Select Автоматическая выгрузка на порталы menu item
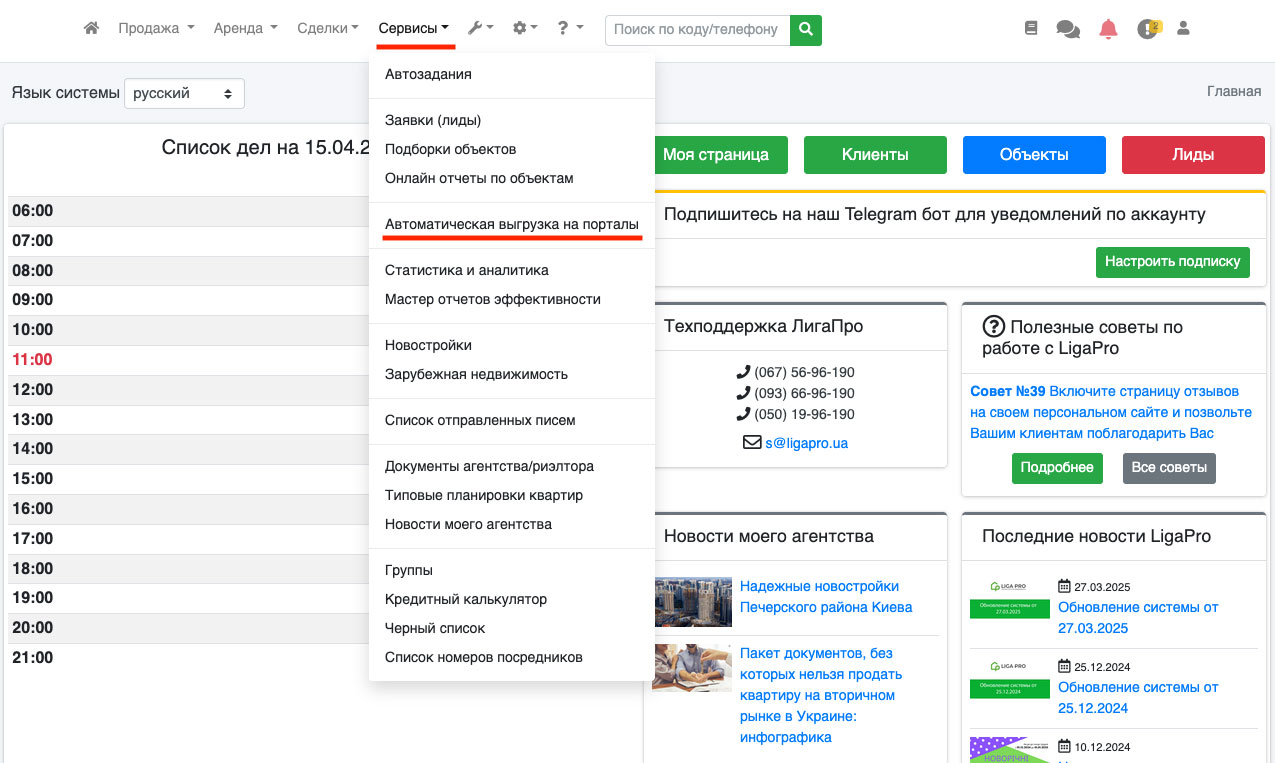The image size is (1275, 763). pos(511,225)
